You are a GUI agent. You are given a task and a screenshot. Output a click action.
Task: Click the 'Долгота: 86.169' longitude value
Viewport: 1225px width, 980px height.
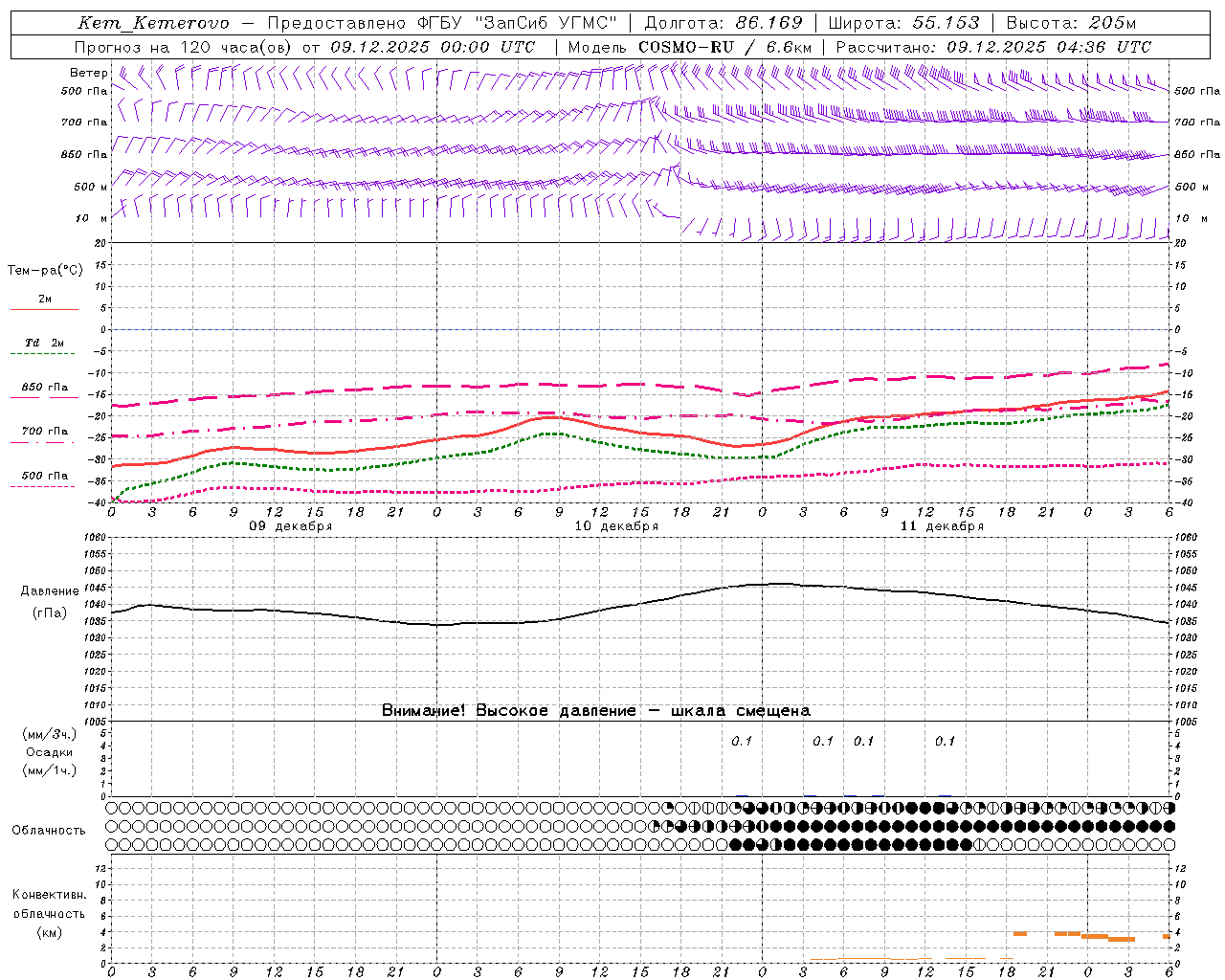pyautogui.click(x=724, y=23)
